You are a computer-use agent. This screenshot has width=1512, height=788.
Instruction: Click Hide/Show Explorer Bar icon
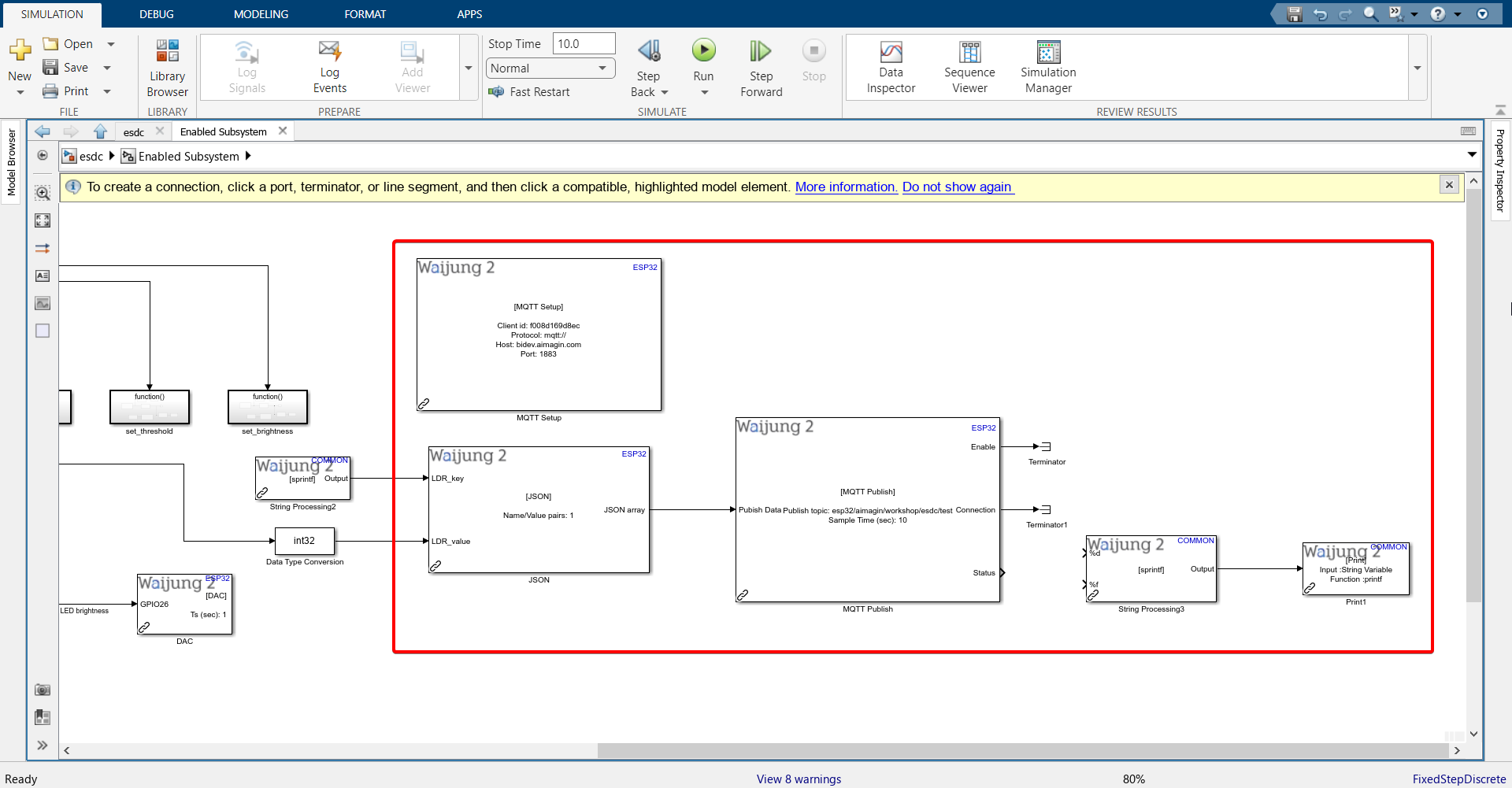click(x=43, y=155)
